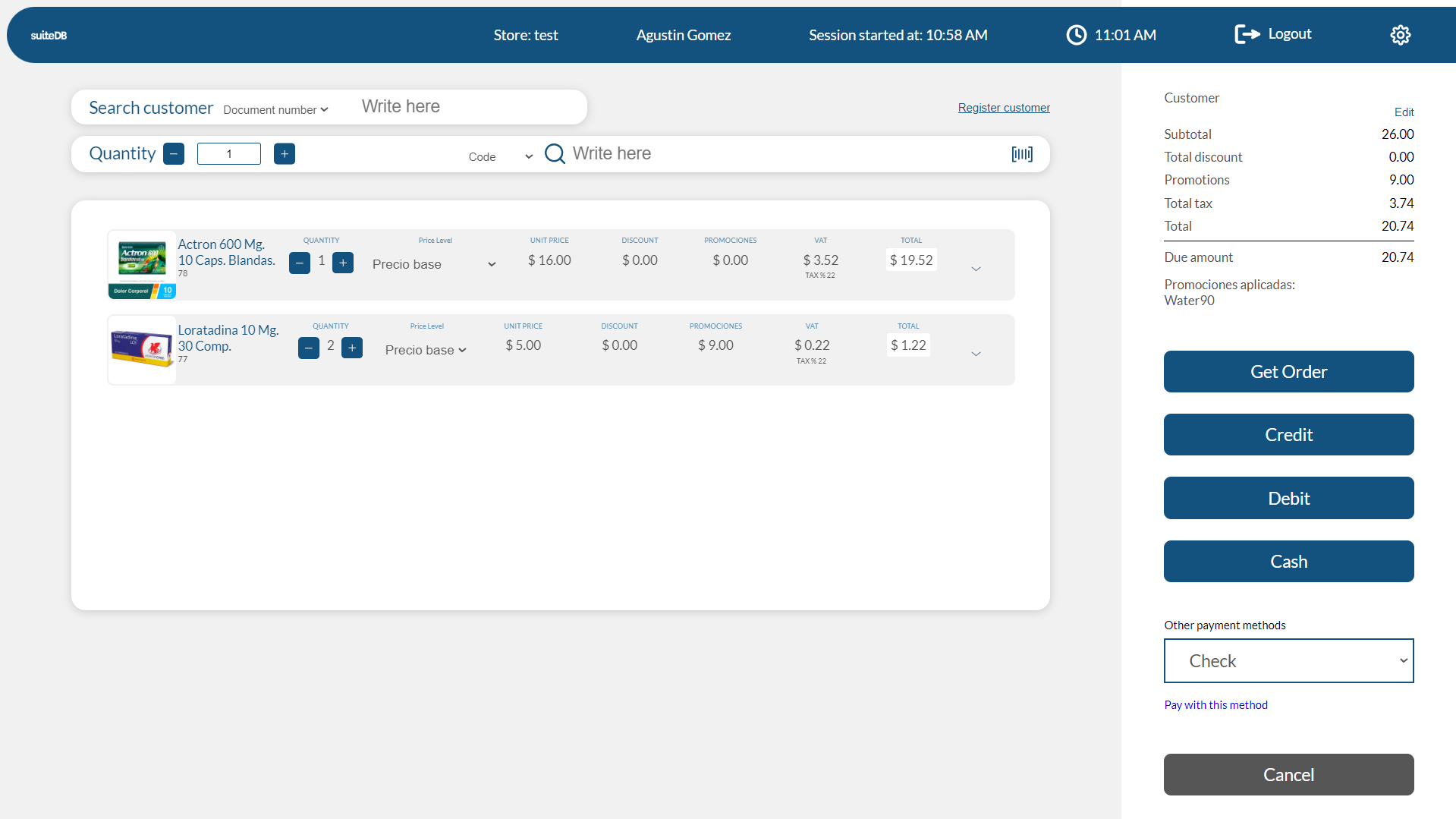Log out of the session
Viewport: 1456px width, 819px height.
coord(1273,34)
